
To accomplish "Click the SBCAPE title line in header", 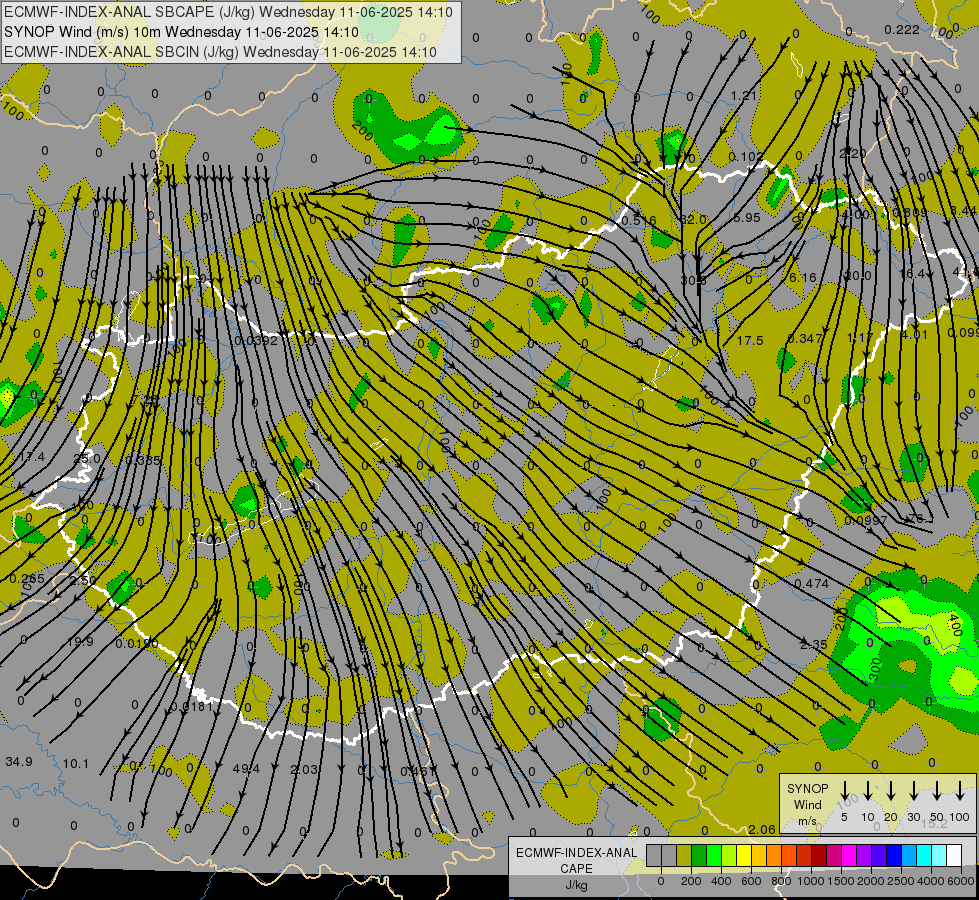I will pos(229,12).
